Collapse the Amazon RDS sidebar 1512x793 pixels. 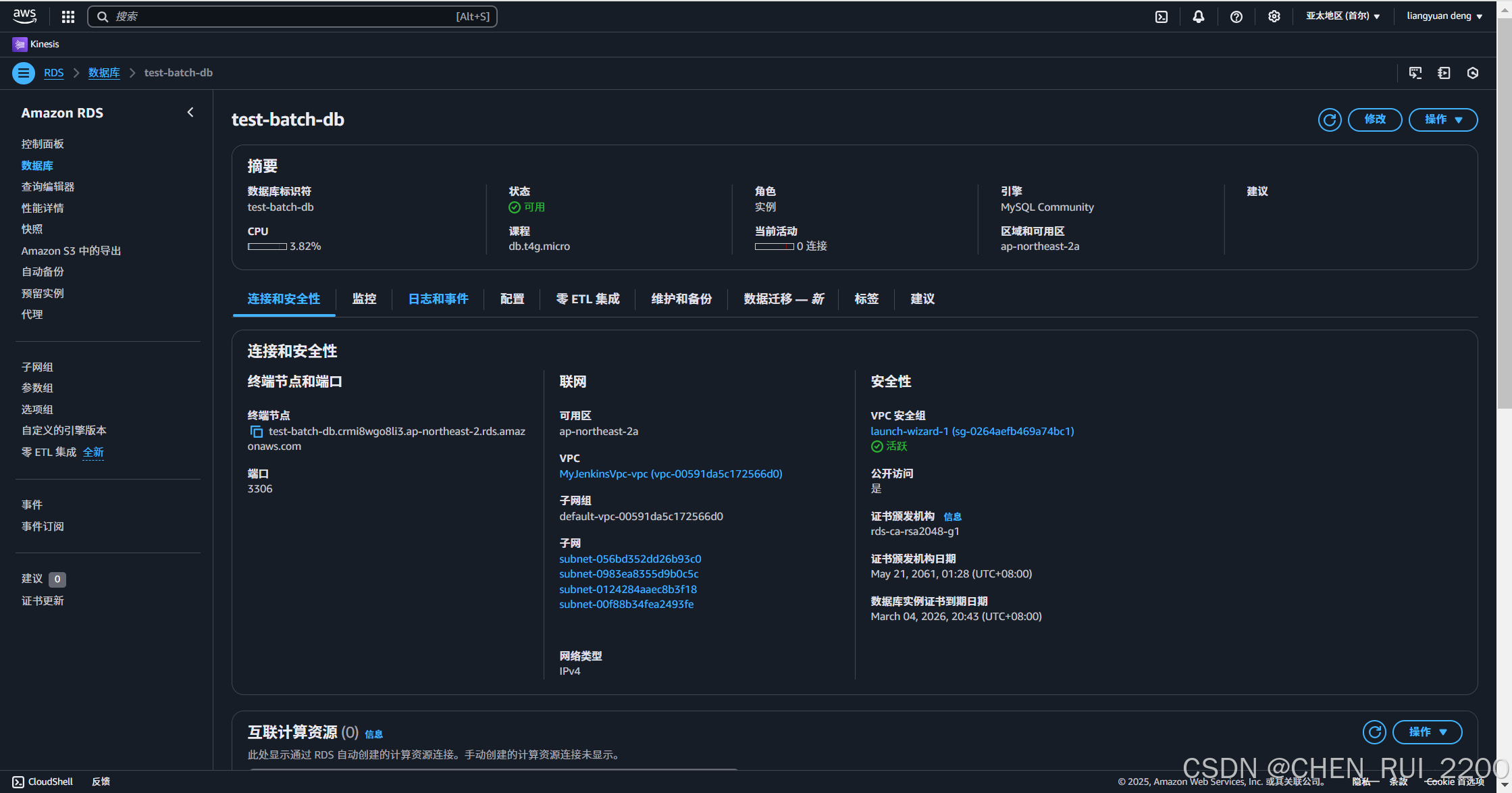[190, 113]
